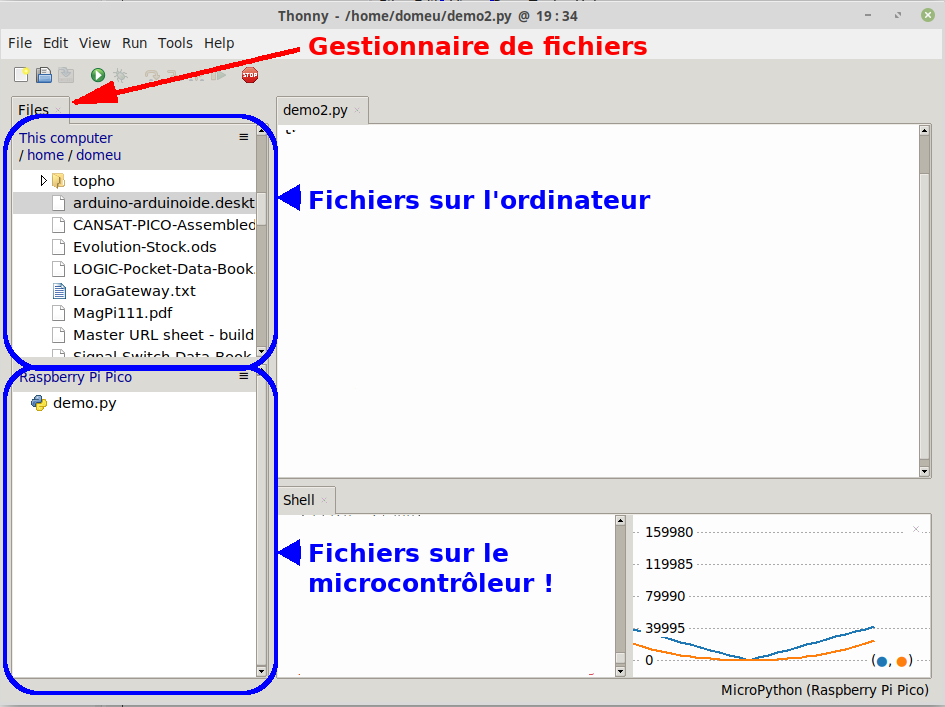Click the greyed Save toolbar icon
This screenshot has width=945, height=707.
coord(66,75)
